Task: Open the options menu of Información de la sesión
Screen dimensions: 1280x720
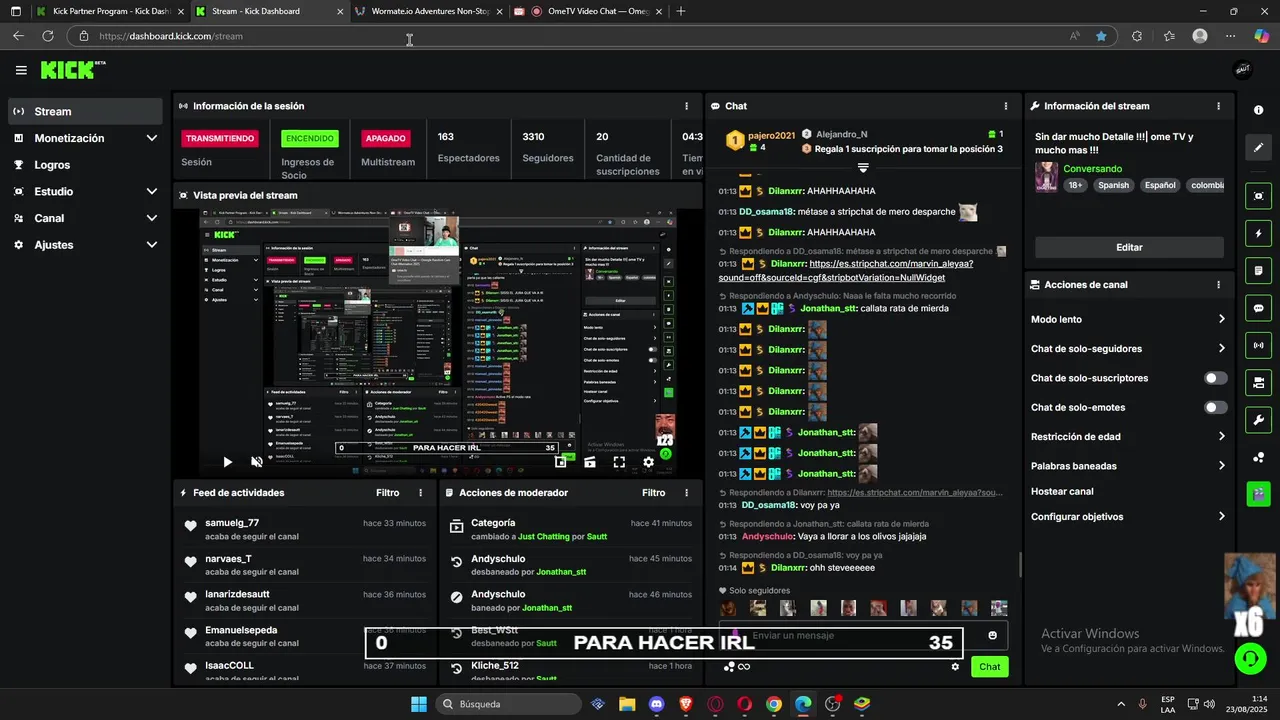Action: [686, 106]
